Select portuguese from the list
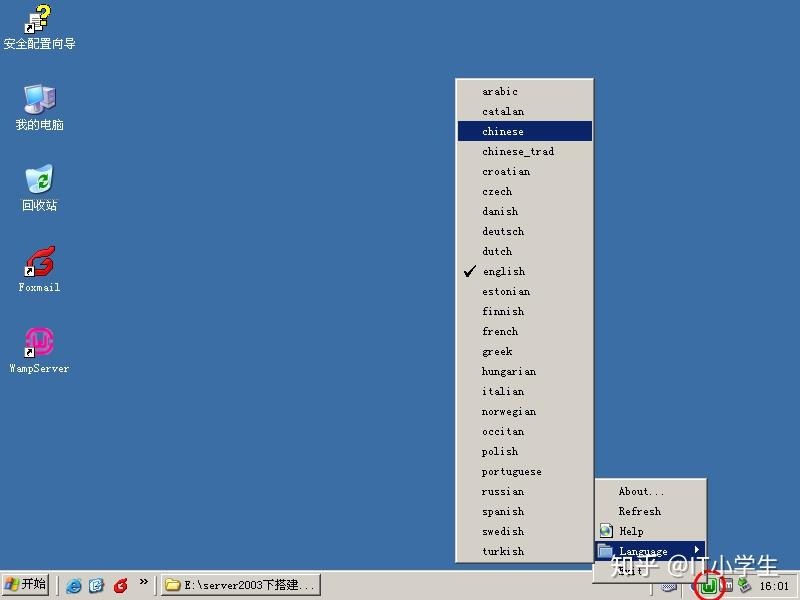Image resolution: width=800 pixels, height=600 pixels. point(524,471)
